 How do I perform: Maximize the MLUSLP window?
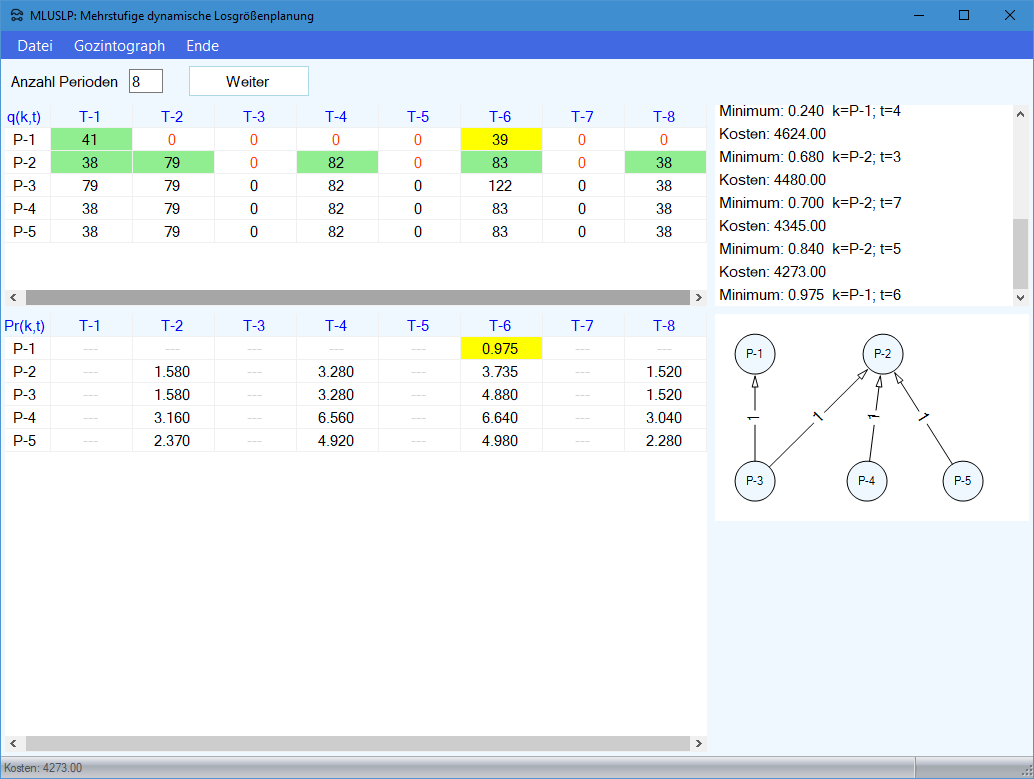(964, 15)
